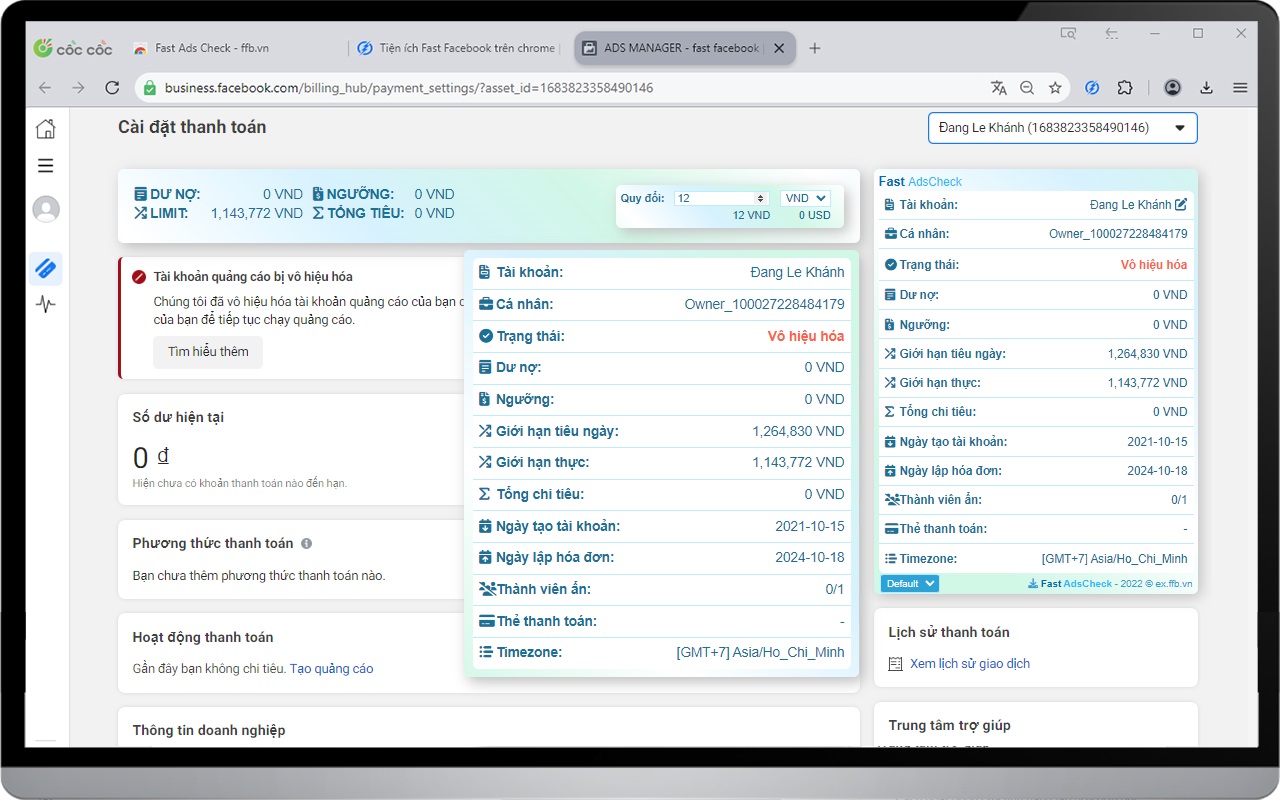The height and width of the screenshot is (800, 1280).
Task: Click the Số dư hiện tại heading
Action: pyautogui.click(x=178, y=417)
